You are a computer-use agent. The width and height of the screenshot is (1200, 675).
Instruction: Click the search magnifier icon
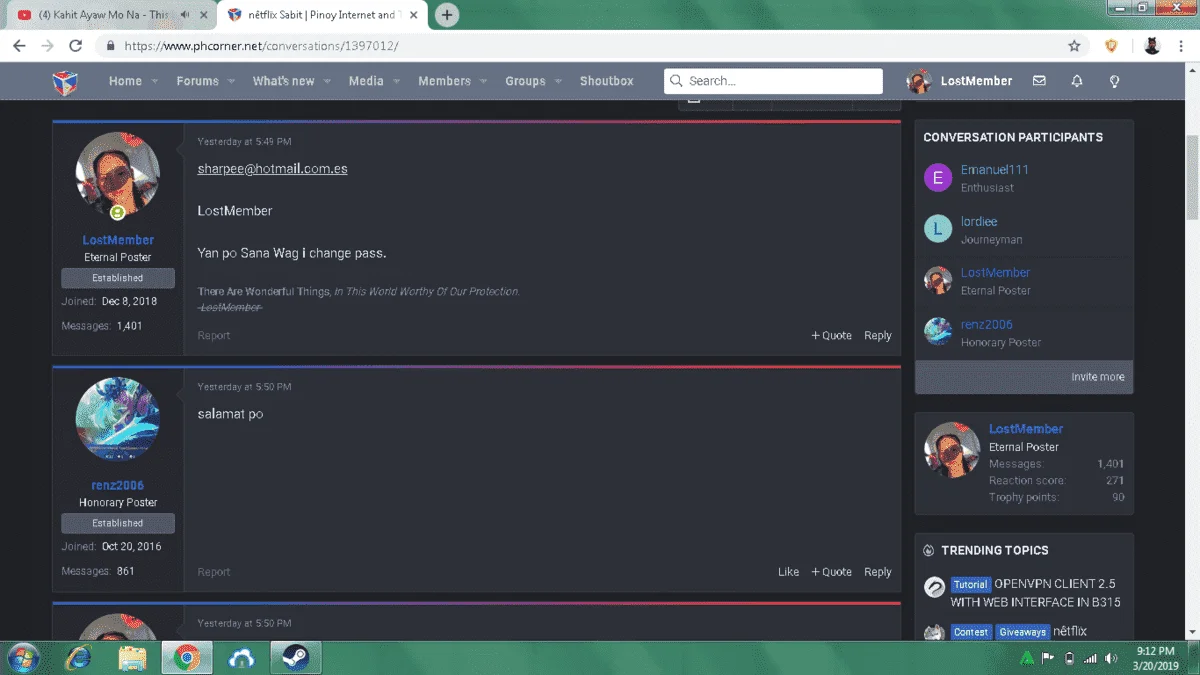click(677, 81)
